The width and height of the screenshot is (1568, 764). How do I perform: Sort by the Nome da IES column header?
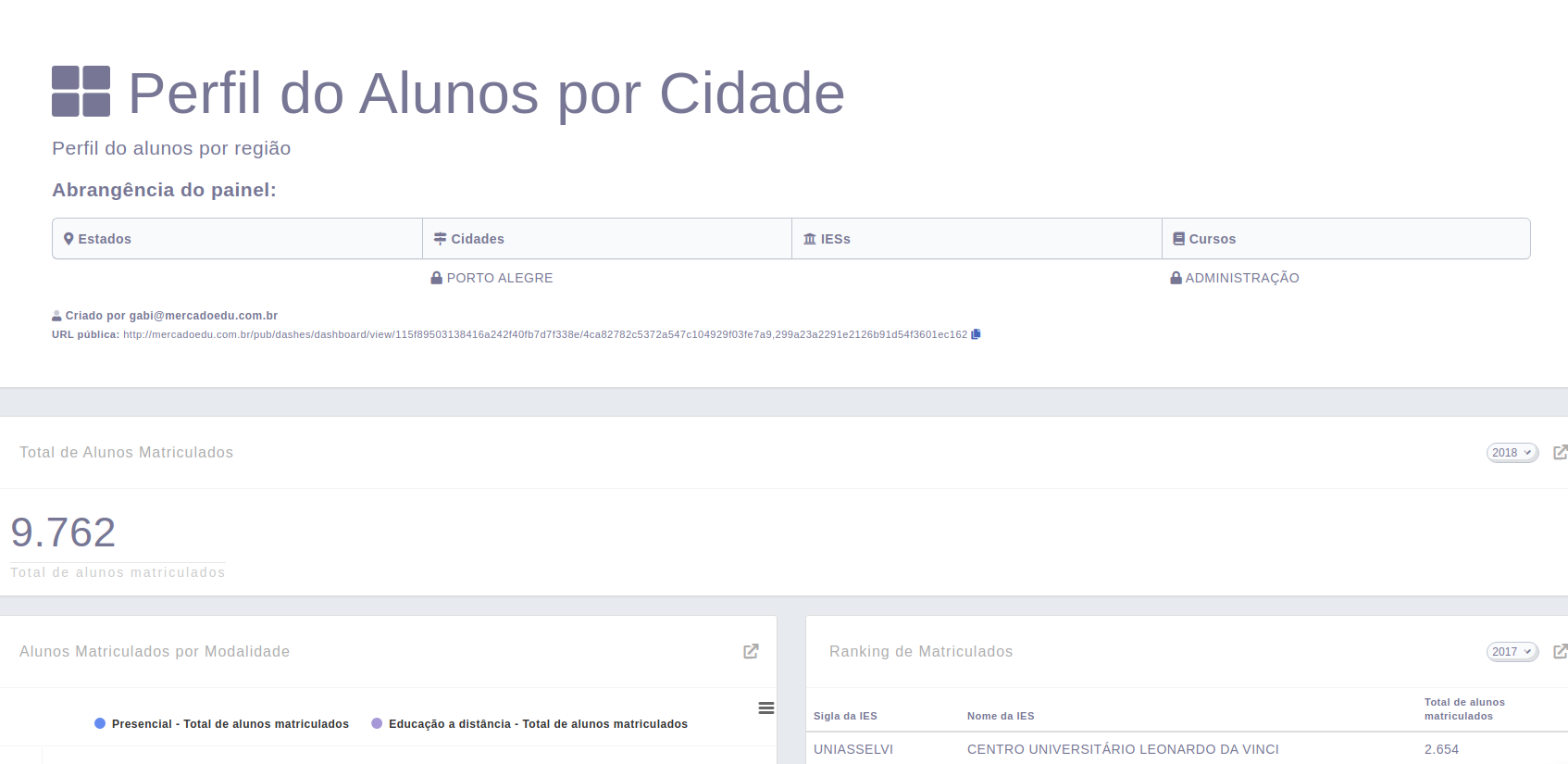click(1001, 716)
